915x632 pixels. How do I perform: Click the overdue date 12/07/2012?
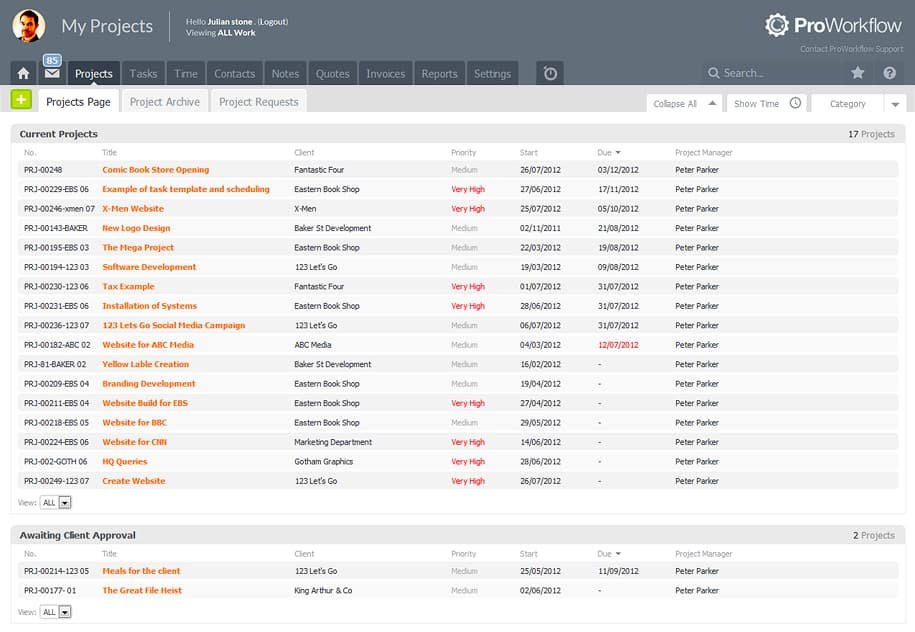[x=618, y=345]
